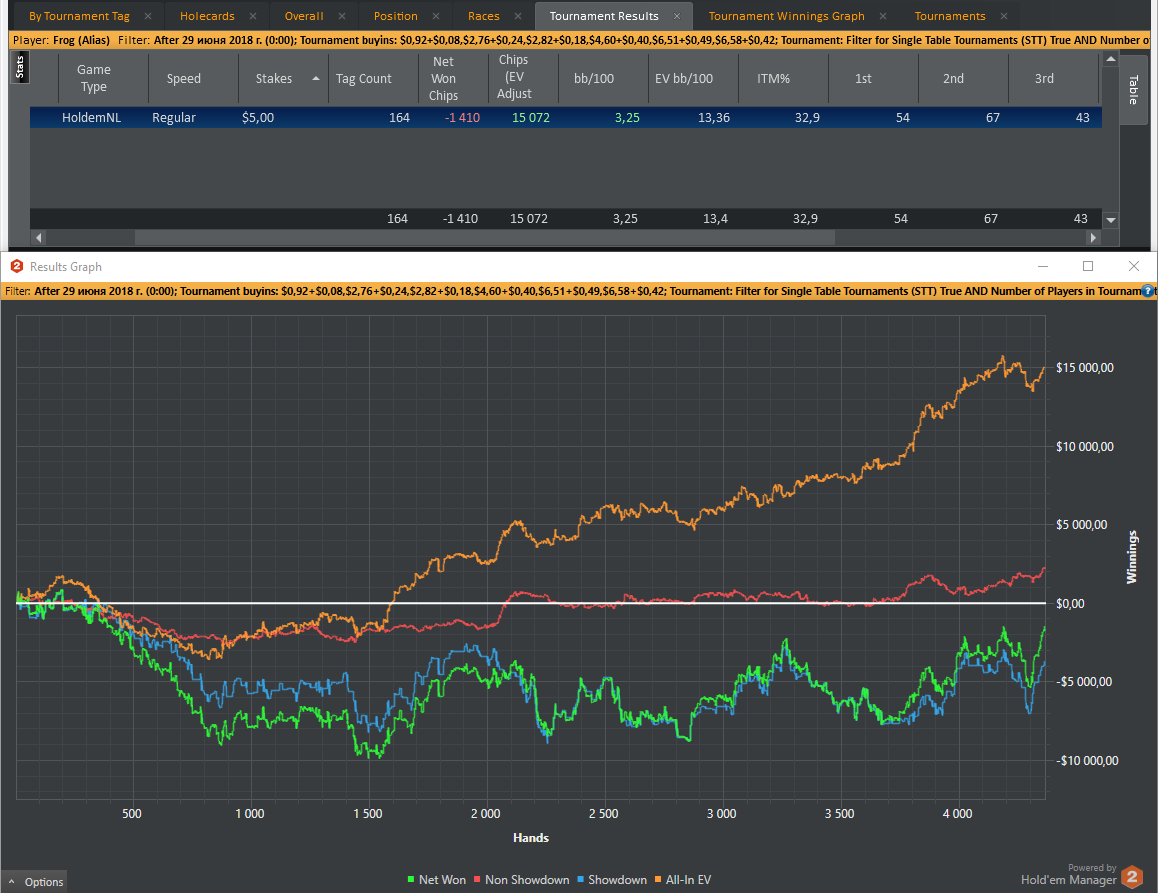Image resolution: width=1158 pixels, height=893 pixels.
Task: Click the Results Graph window icon
Action: click(16, 267)
